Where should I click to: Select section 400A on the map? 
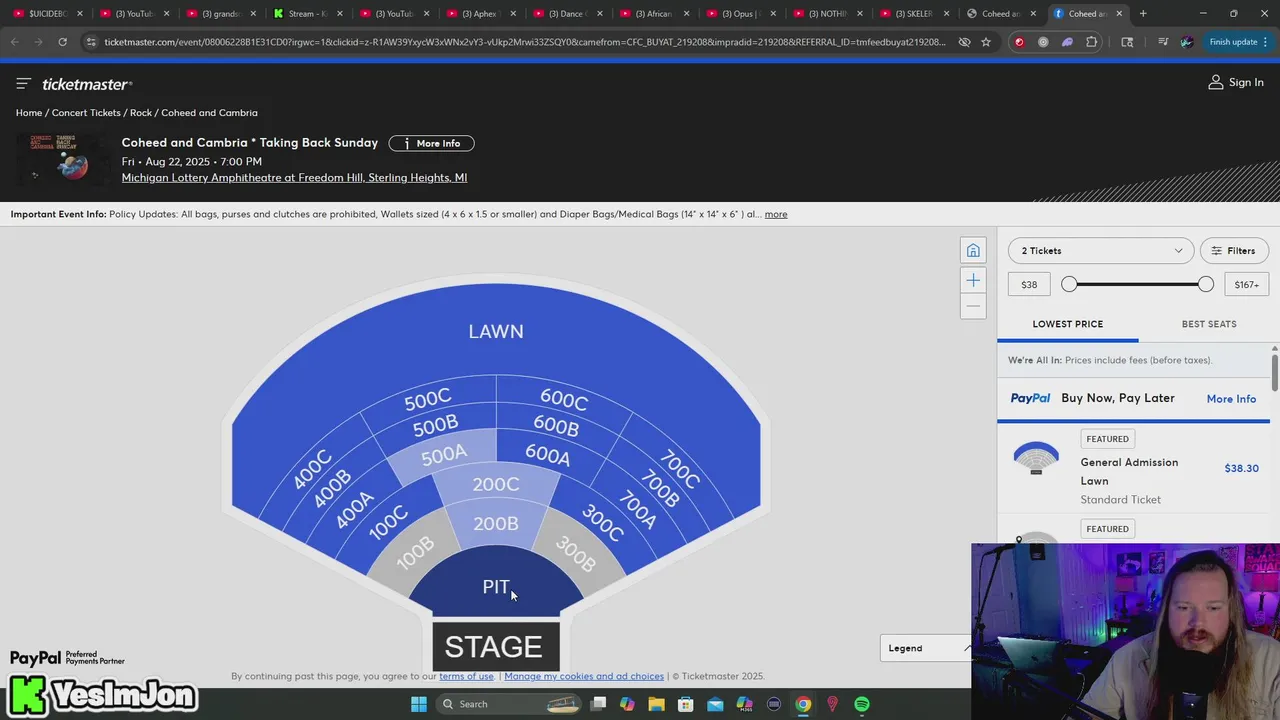[x=354, y=510]
